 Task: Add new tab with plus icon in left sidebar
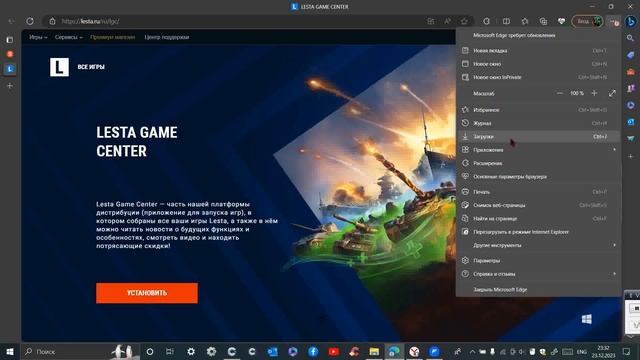10,86
